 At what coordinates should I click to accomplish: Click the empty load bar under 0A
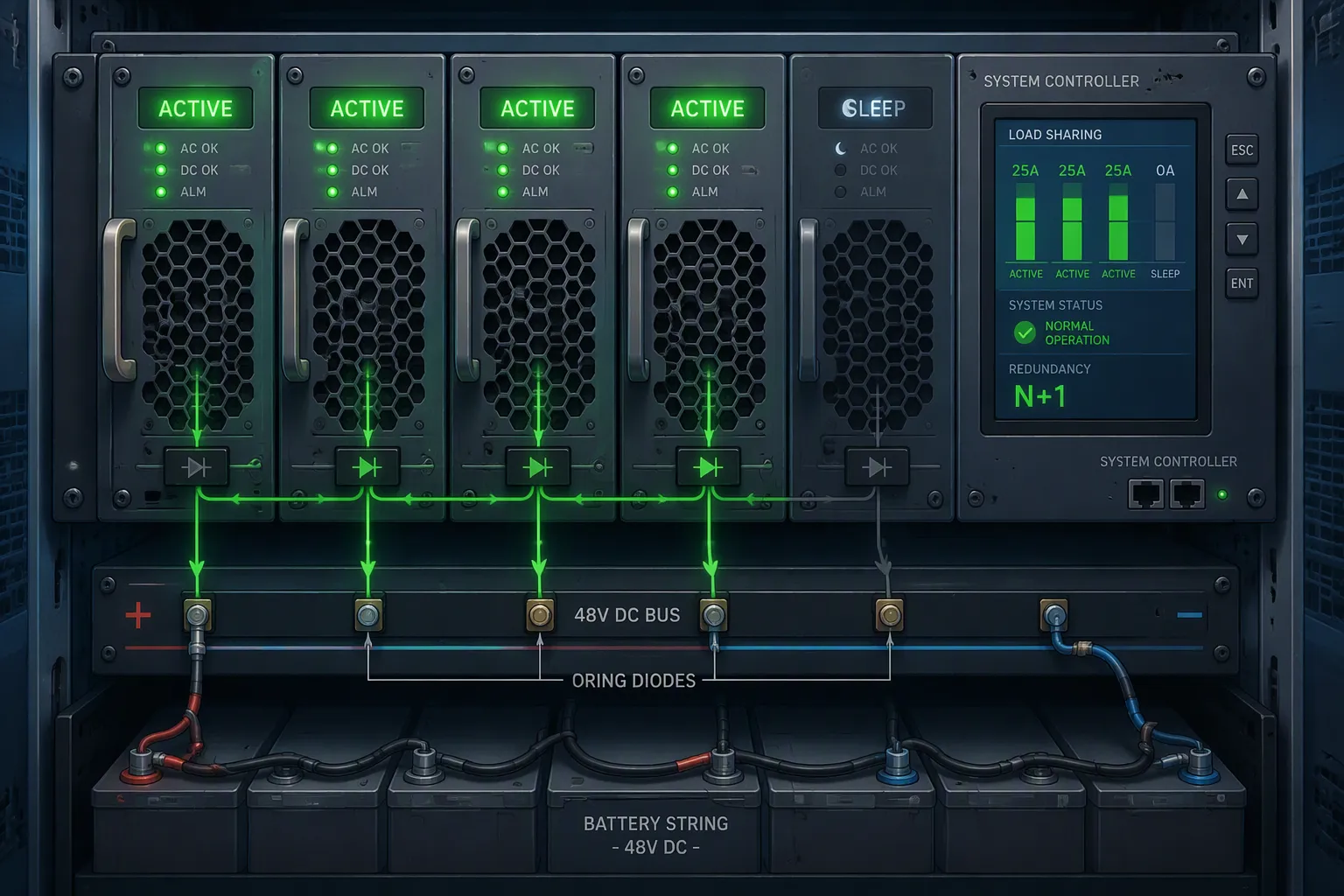[x=1165, y=222]
